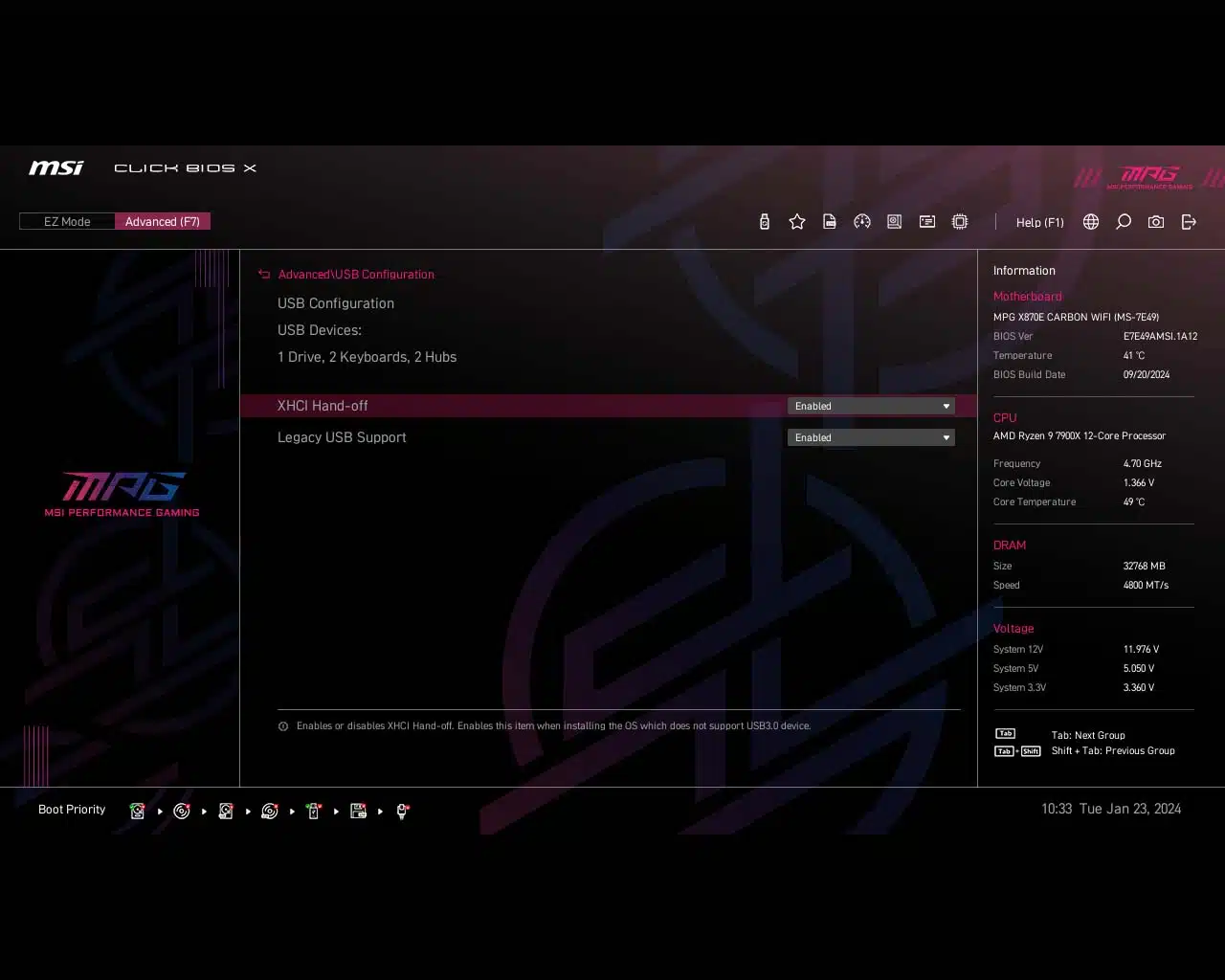Click the MSI logo
The image size is (1225, 980).
(x=56, y=168)
